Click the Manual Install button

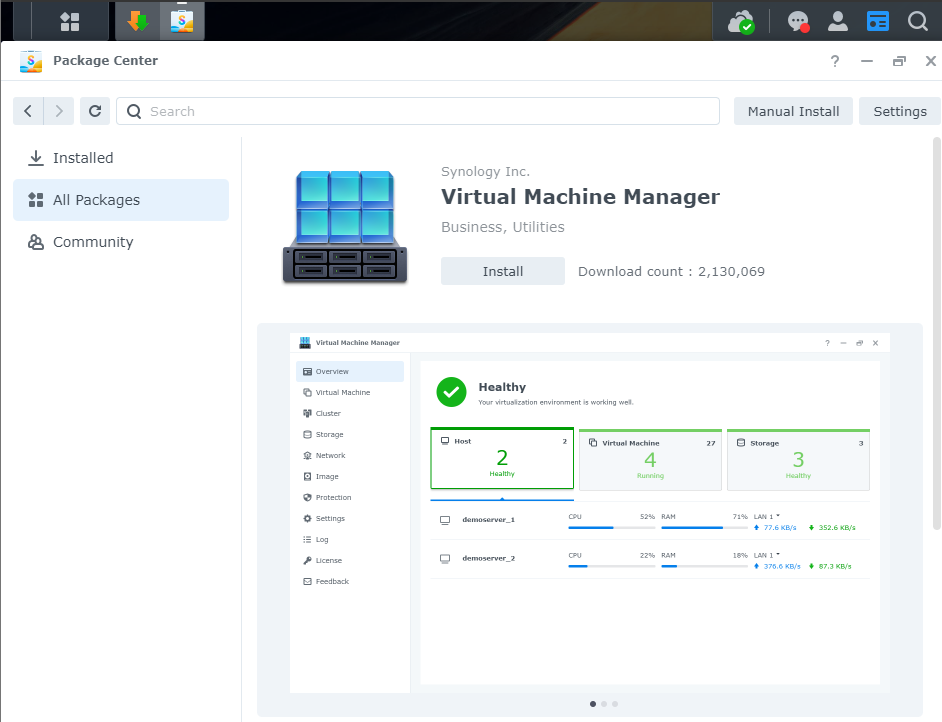793,111
